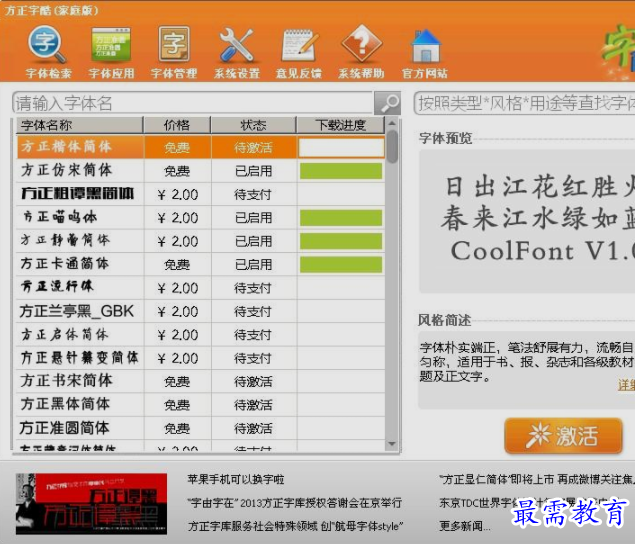Click the 详细 link in style description
The image size is (635, 544).
[x=626, y=385]
